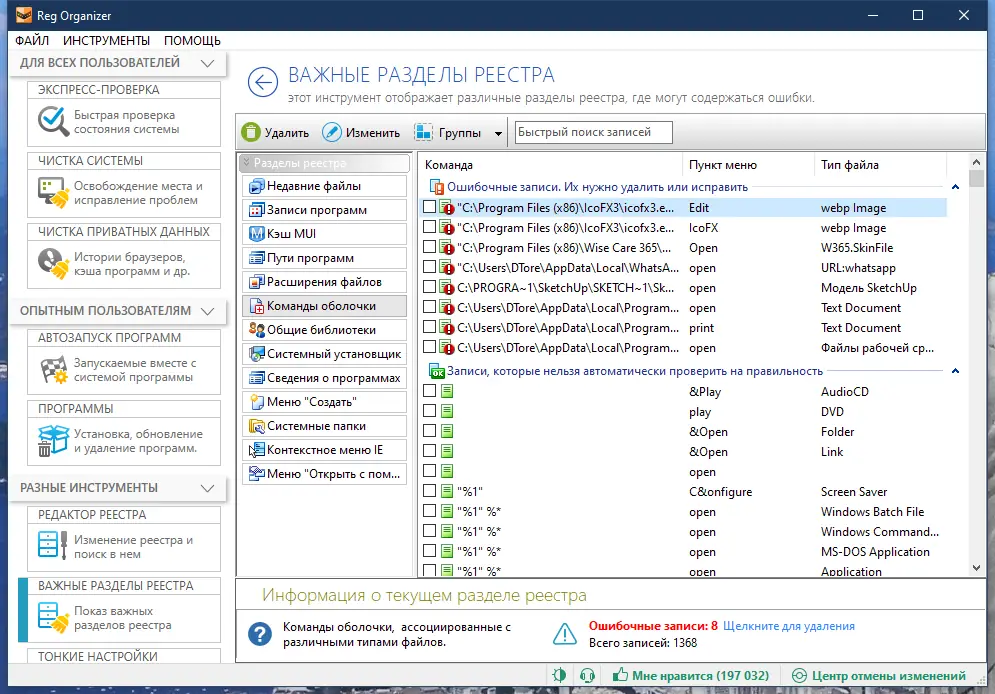Image resolution: width=995 pixels, height=694 pixels.
Task: Check the Edit webp Image entry checkbox
Action: pyautogui.click(x=430, y=207)
